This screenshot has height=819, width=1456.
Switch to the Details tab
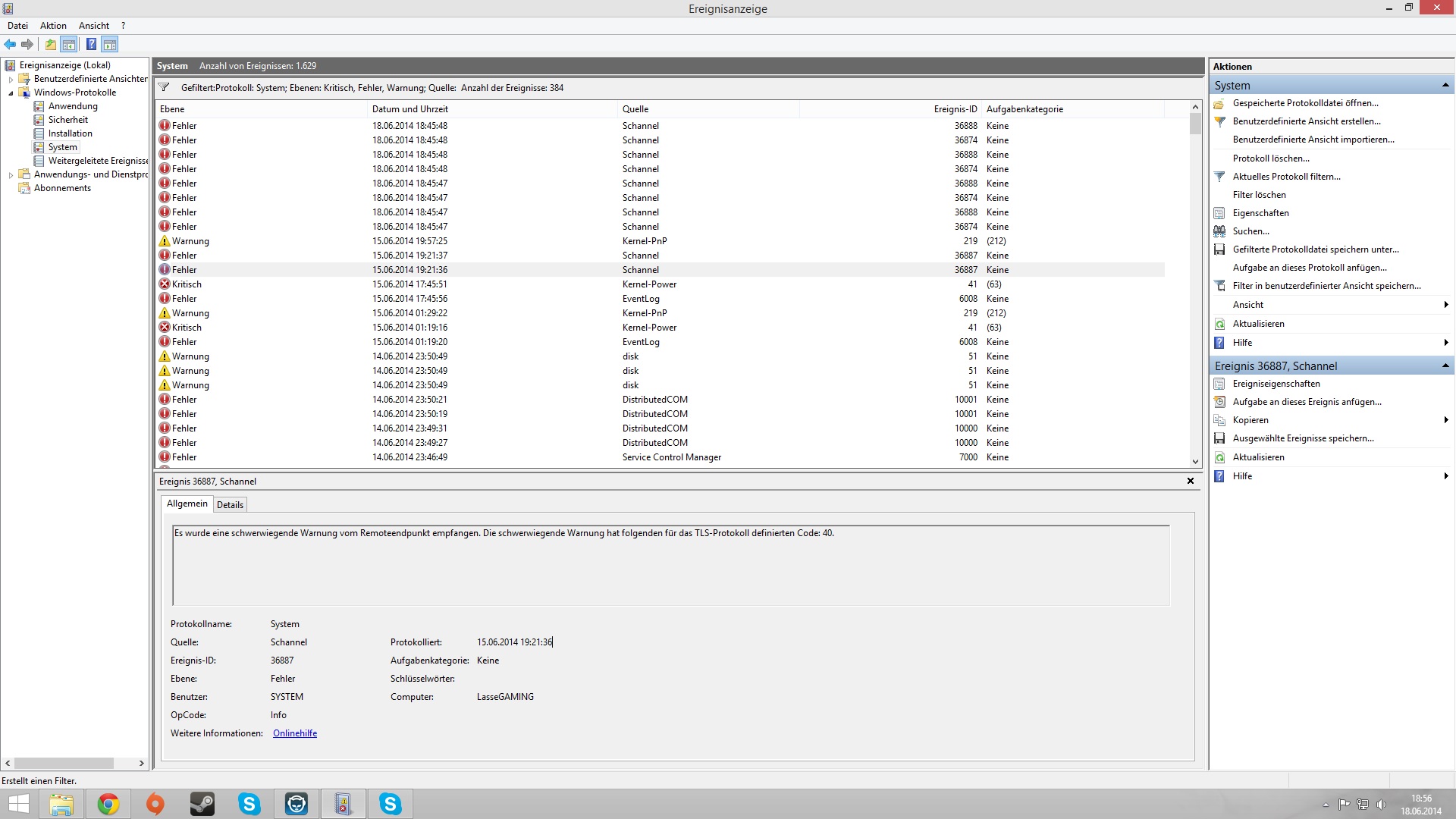pyautogui.click(x=230, y=505)
